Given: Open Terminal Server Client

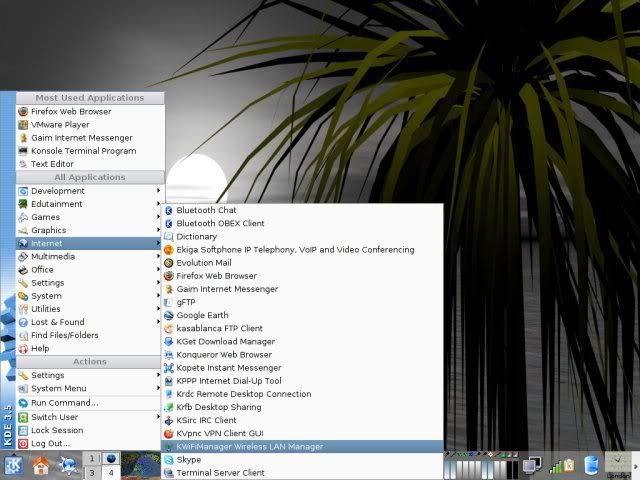Looking at the screenshot, I should [302, 473].
